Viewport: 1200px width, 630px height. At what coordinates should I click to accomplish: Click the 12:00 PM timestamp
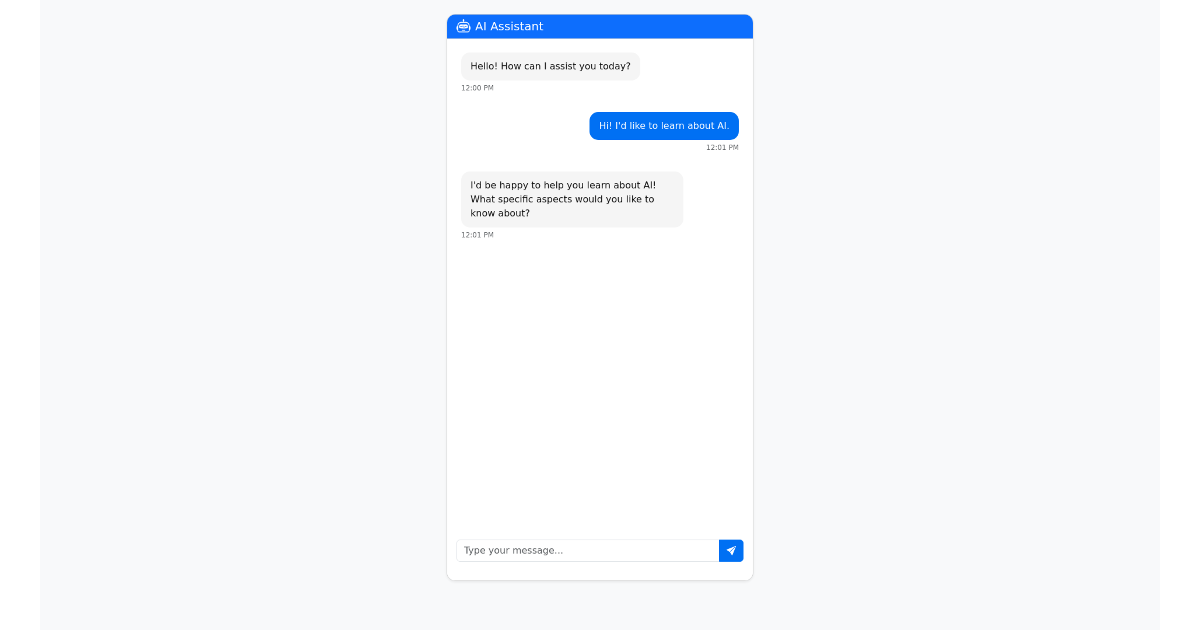(478, 87)
